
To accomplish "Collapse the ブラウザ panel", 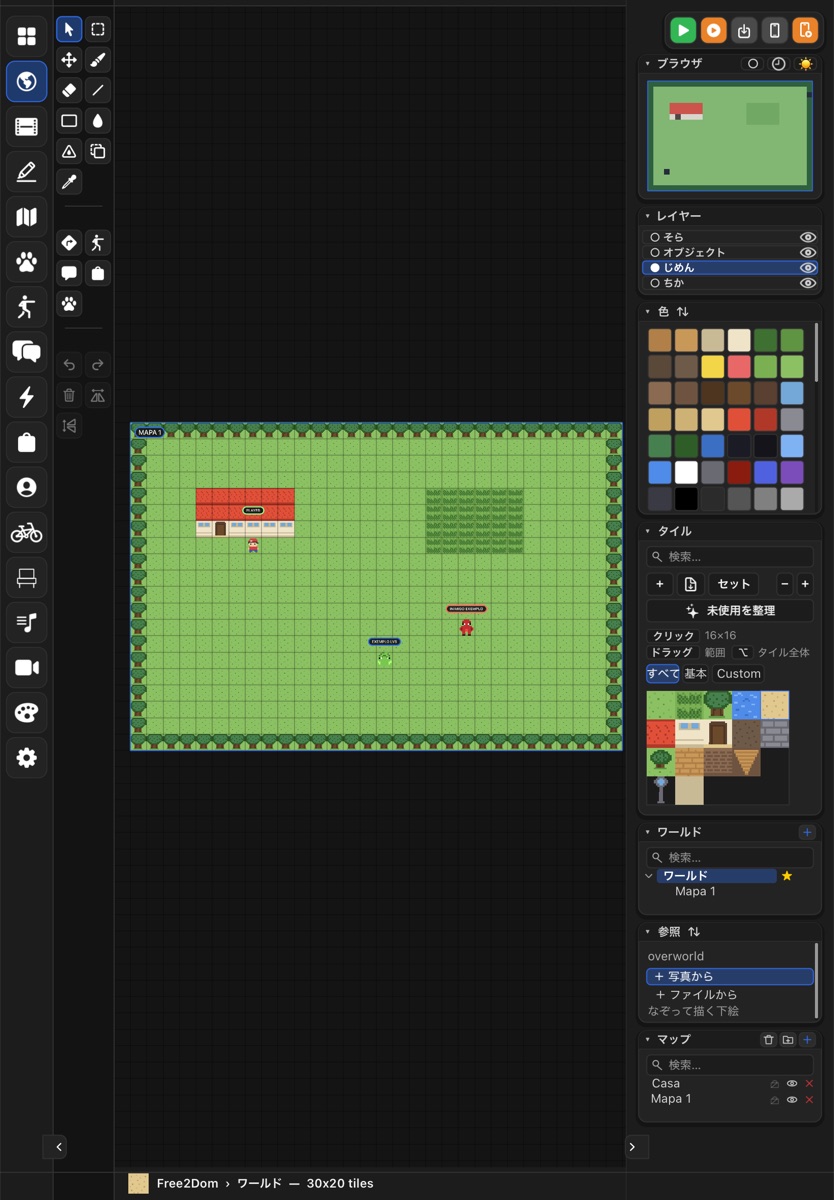I will point(648,64).
